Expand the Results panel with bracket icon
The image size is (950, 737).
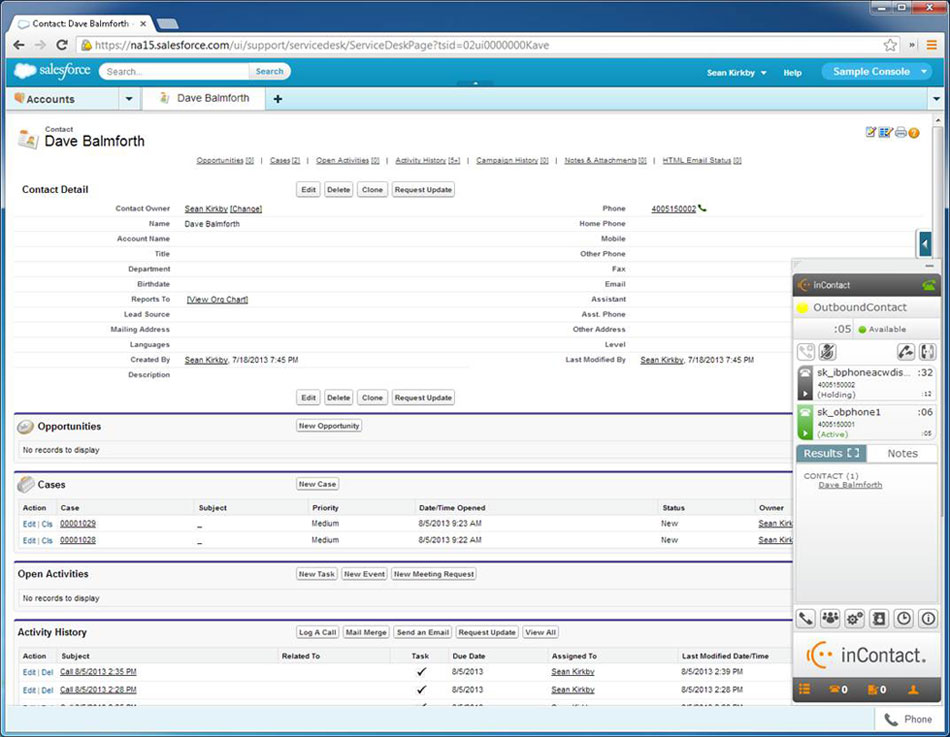tap(853, 453)
